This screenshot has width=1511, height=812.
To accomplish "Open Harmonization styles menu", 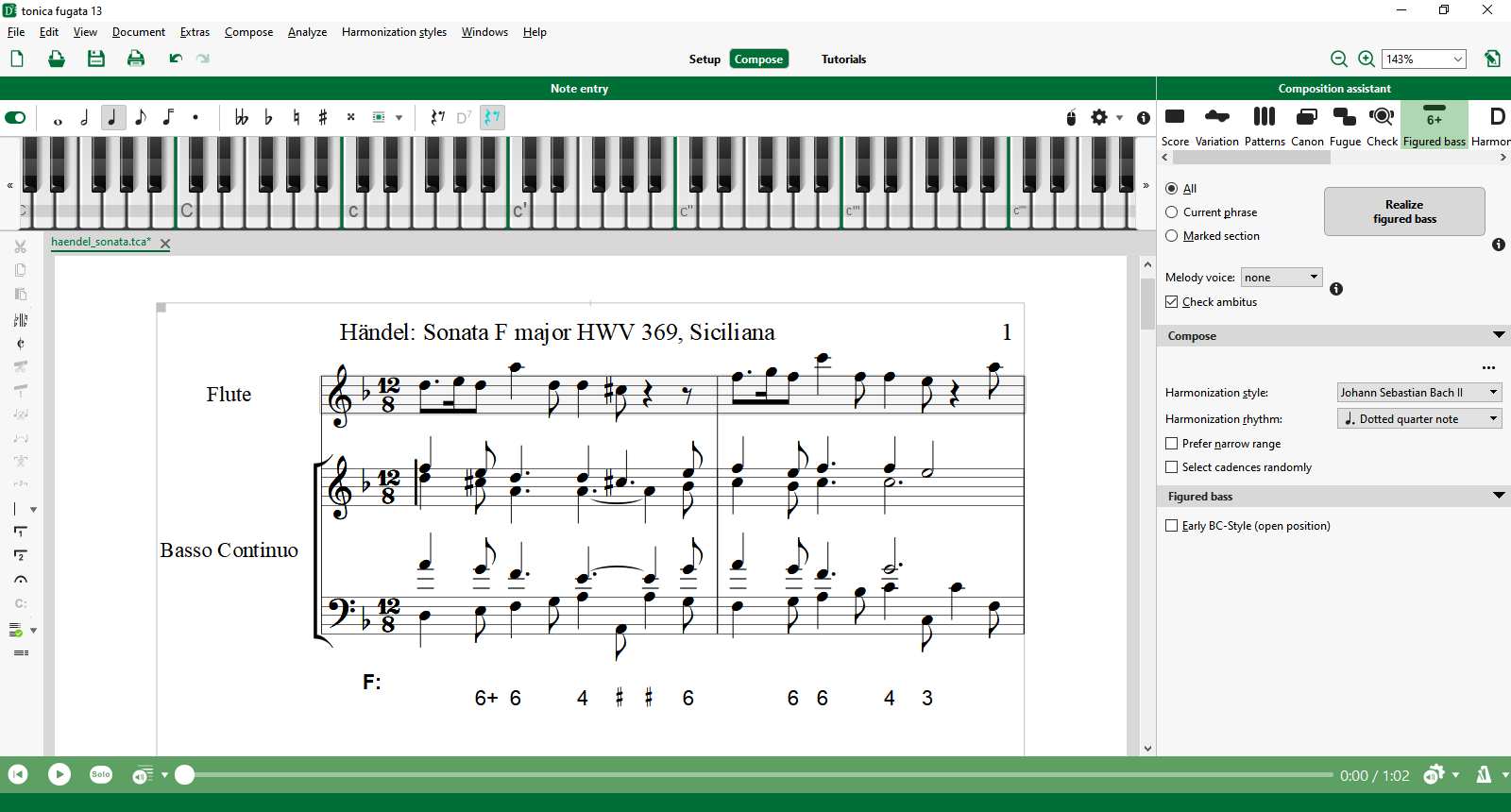I will pyautogui.click(x=394, y=32).
